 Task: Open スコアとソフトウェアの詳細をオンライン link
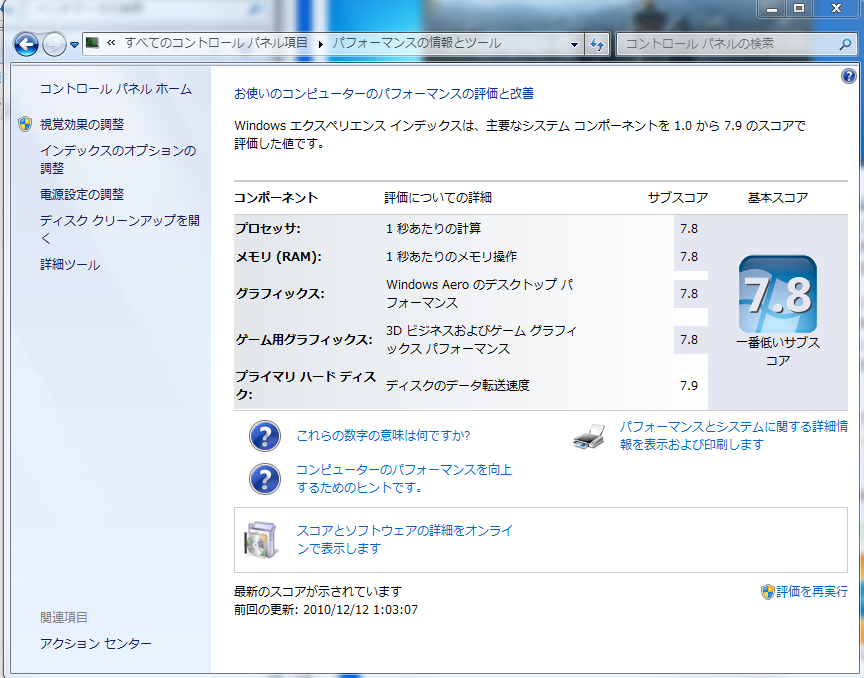point(405,539)
